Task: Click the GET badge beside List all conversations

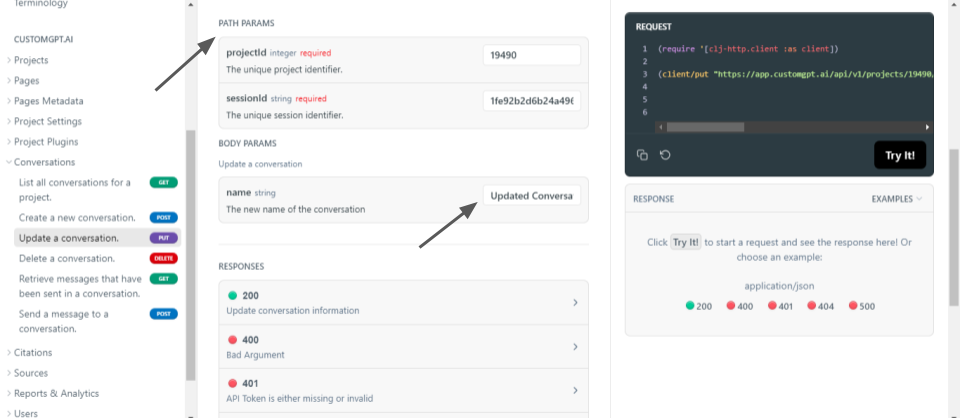Action: coord(163,182)
